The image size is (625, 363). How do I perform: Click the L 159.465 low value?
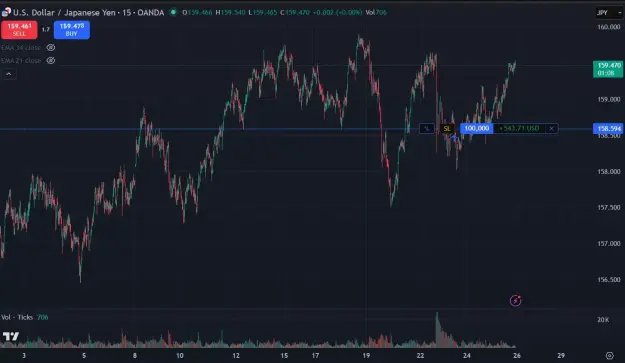262,12
